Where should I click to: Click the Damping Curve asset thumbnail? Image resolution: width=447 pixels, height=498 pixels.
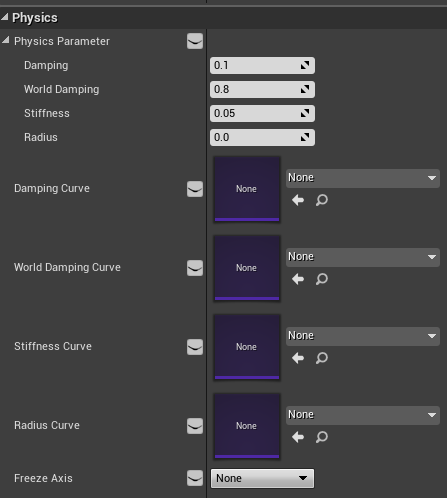point(247,189)
